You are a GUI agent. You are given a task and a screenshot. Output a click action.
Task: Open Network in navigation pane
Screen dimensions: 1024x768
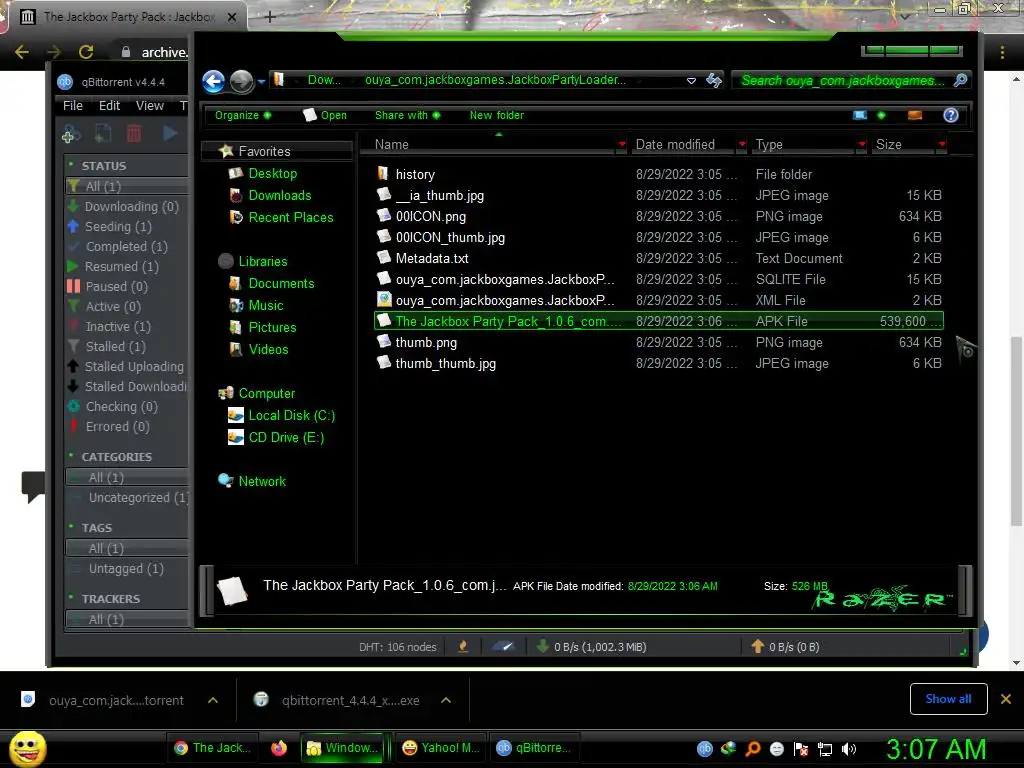[x=262, y=481]
